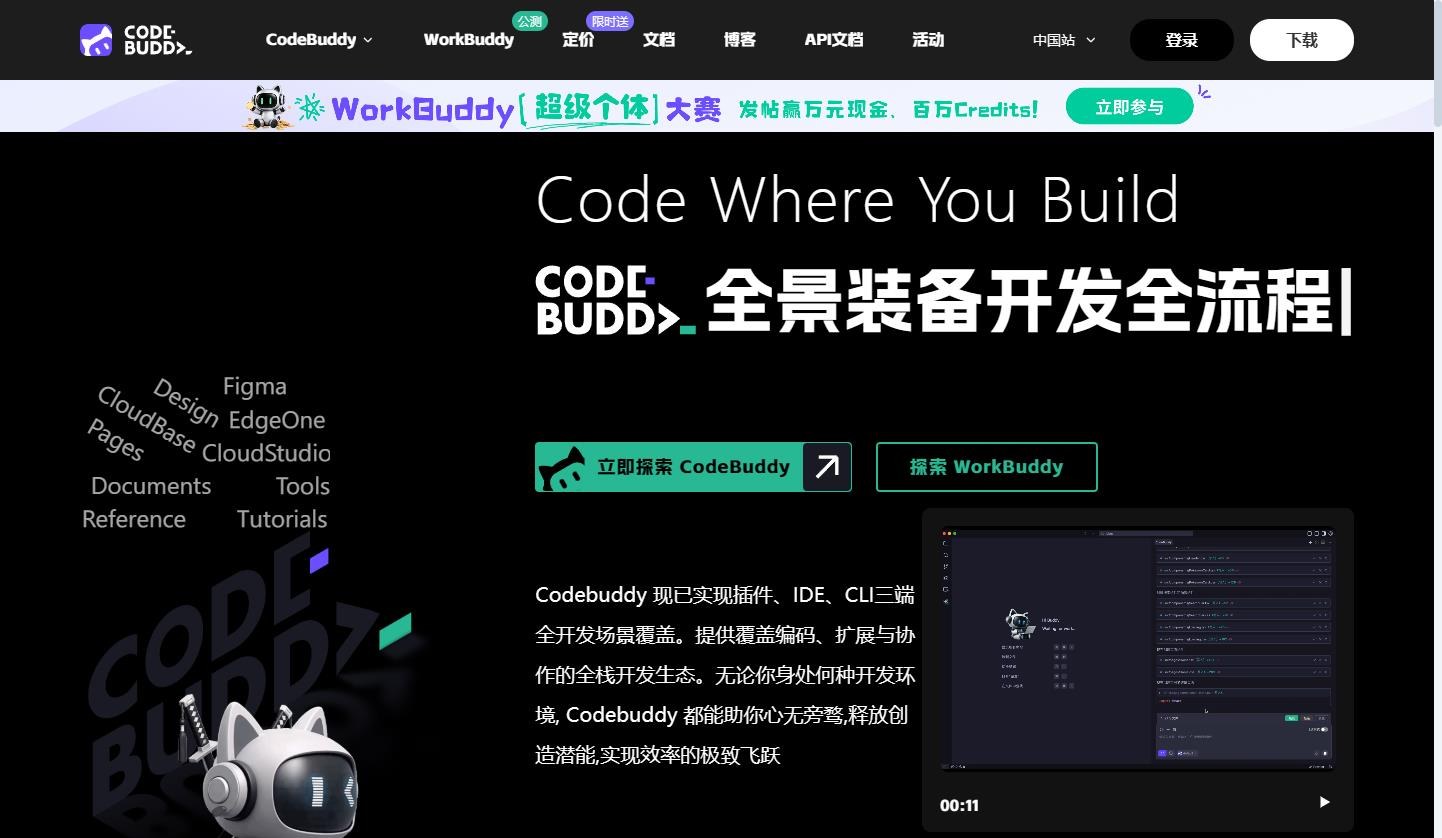Open the 定价 pricing page

click(x=578, y=40)
